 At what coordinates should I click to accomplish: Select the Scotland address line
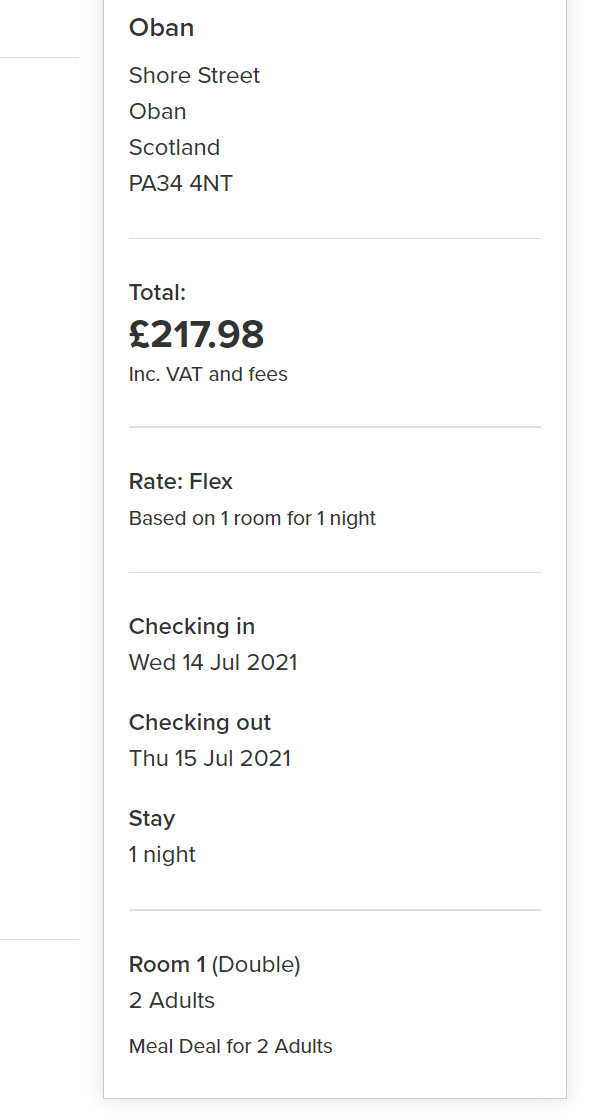pyautogui.click(x=174, y=148)
